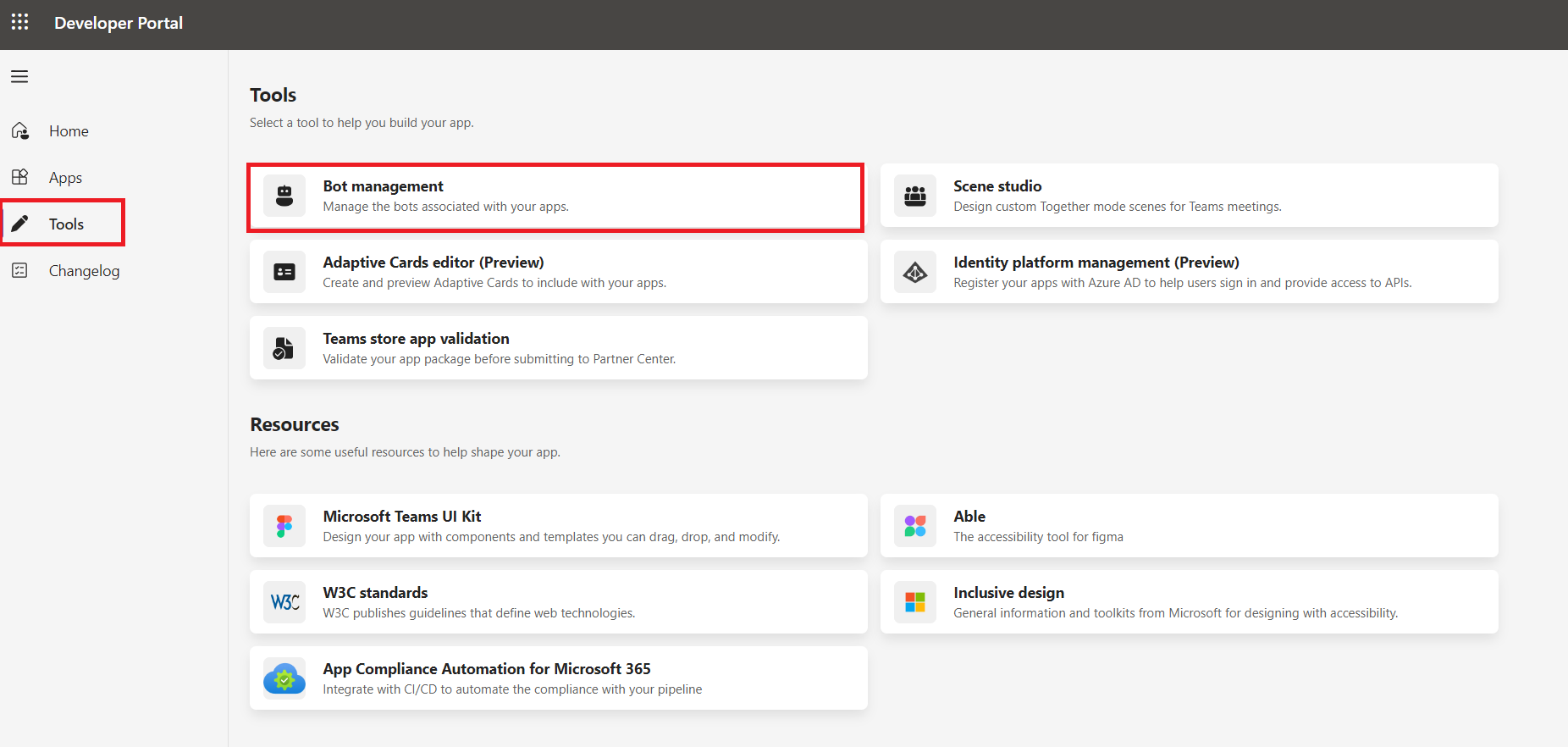The image size is (1568, 747).
Task: Open Adaptive Cards editor (Preview) title
Action: click(433, 263)
